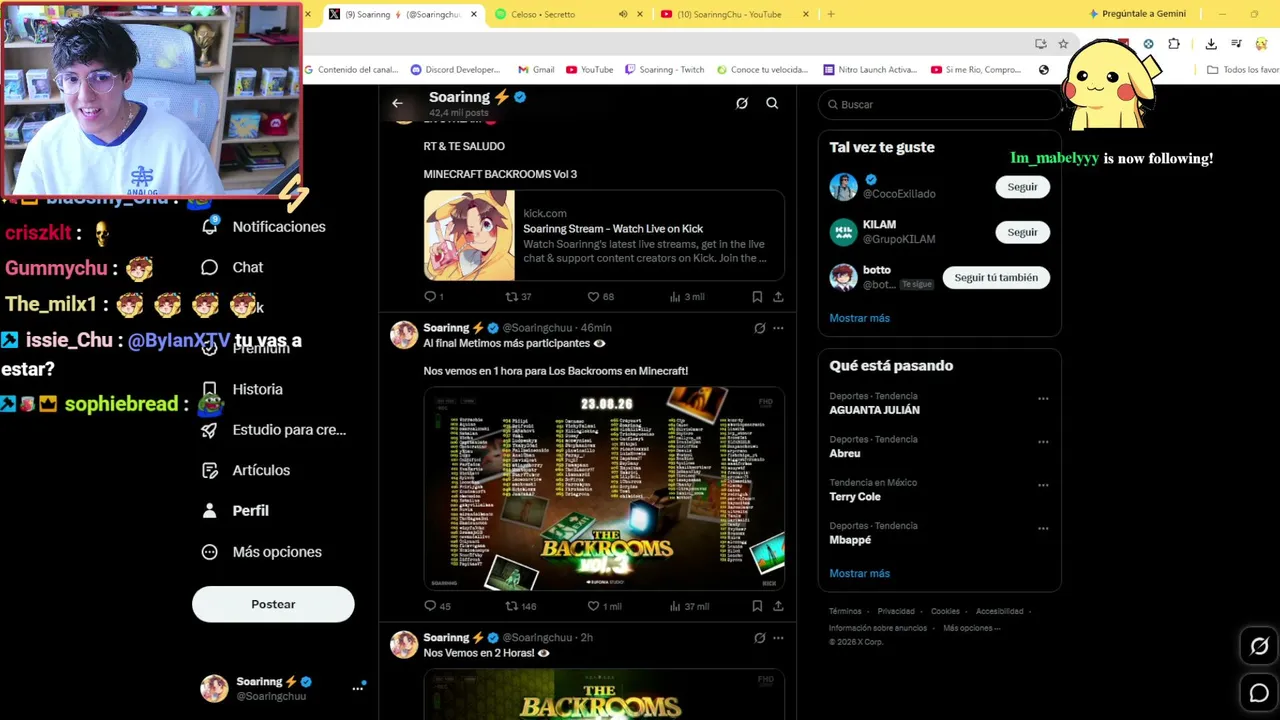
Task: Mute the Celoso • Secretto tab audio
Action: (623, 14)
